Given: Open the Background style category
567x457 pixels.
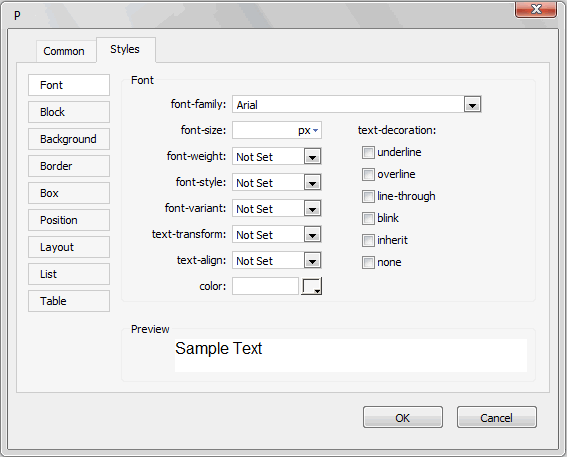Looking at the screenshot, I should [x=69, y=139].
